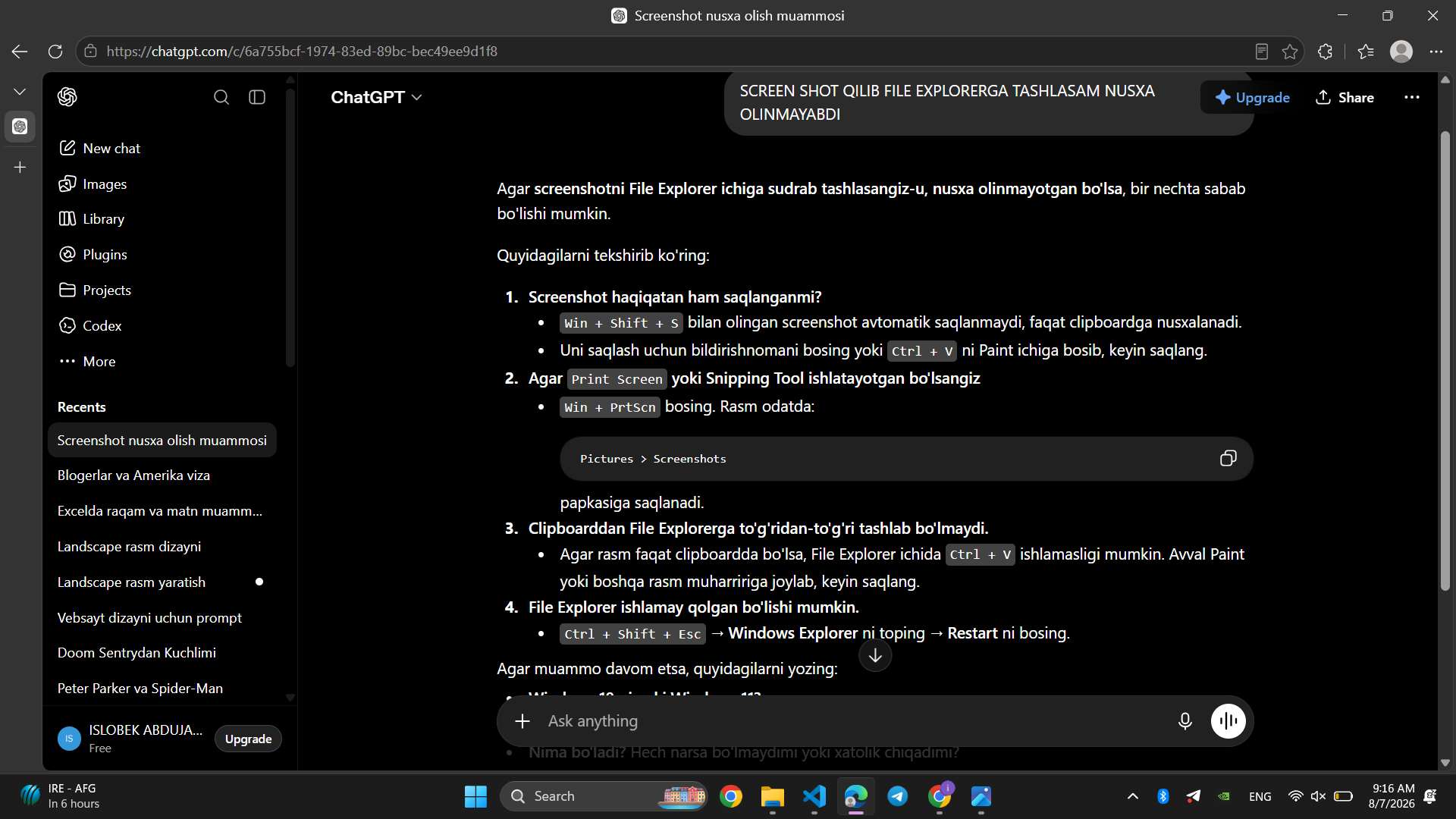1456x819 pixels.
Task: Copy the Pictures > Screenshots code block
Action: click(1228, 458)
